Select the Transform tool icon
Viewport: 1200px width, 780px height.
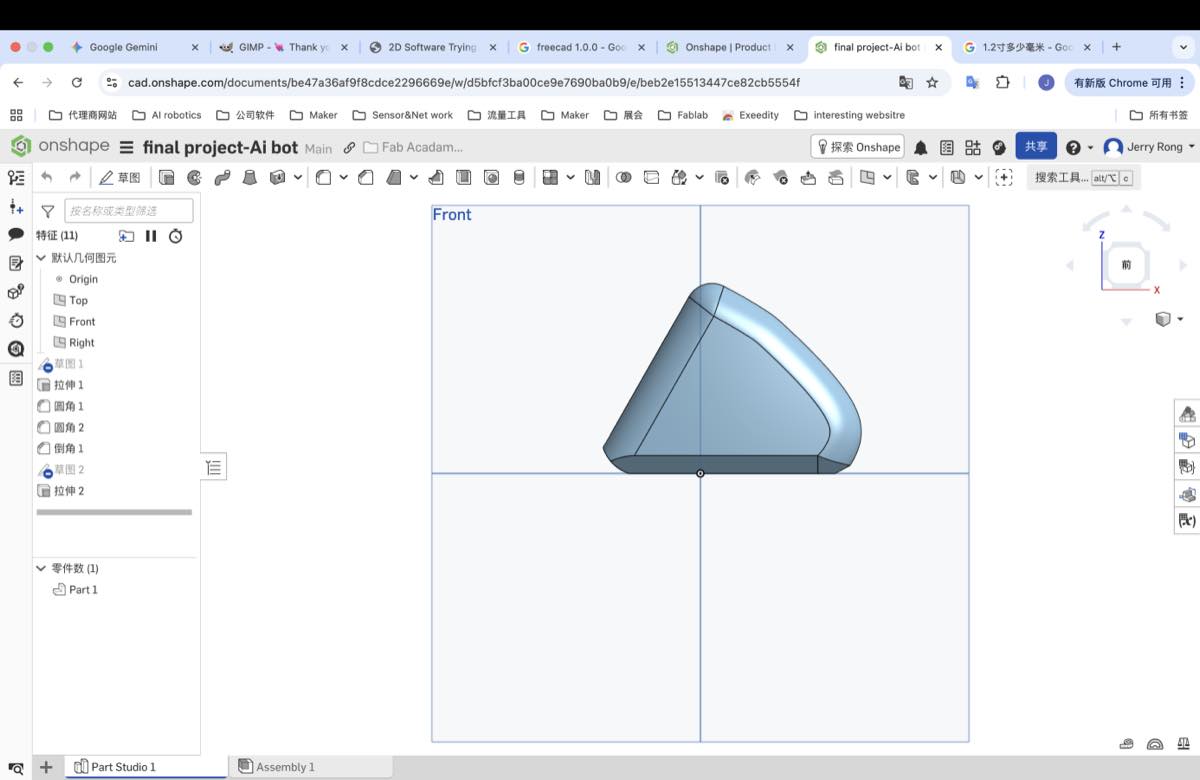pyautogui.click(x=679, y=177)
